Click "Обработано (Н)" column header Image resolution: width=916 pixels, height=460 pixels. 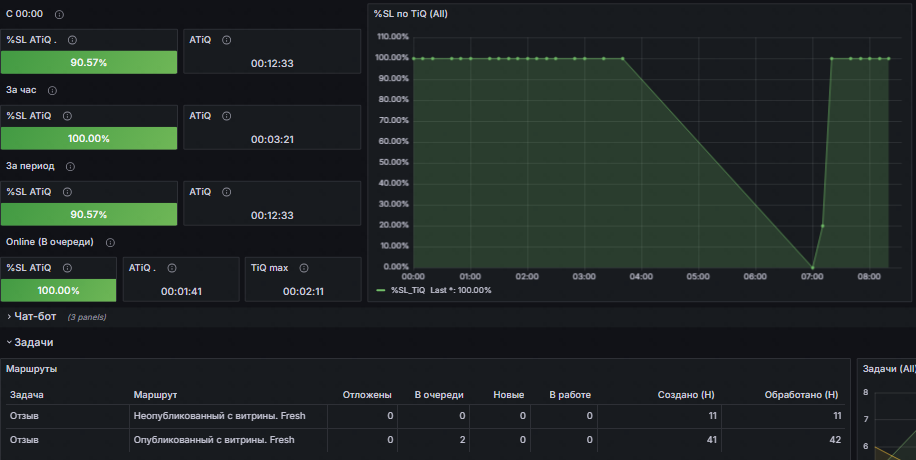[x=800, y=395]
